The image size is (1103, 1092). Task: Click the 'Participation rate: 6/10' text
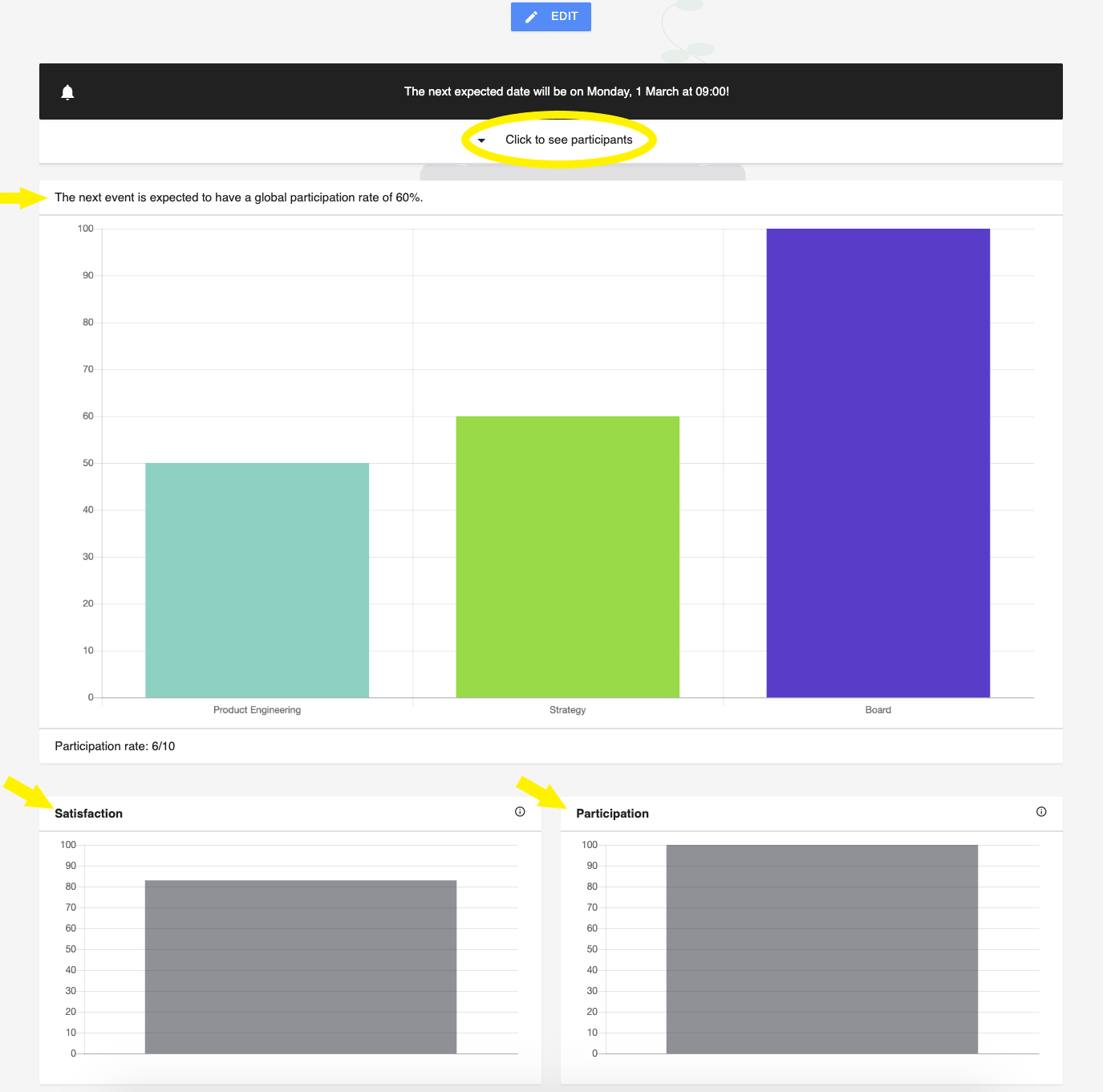tap(115, 746)
